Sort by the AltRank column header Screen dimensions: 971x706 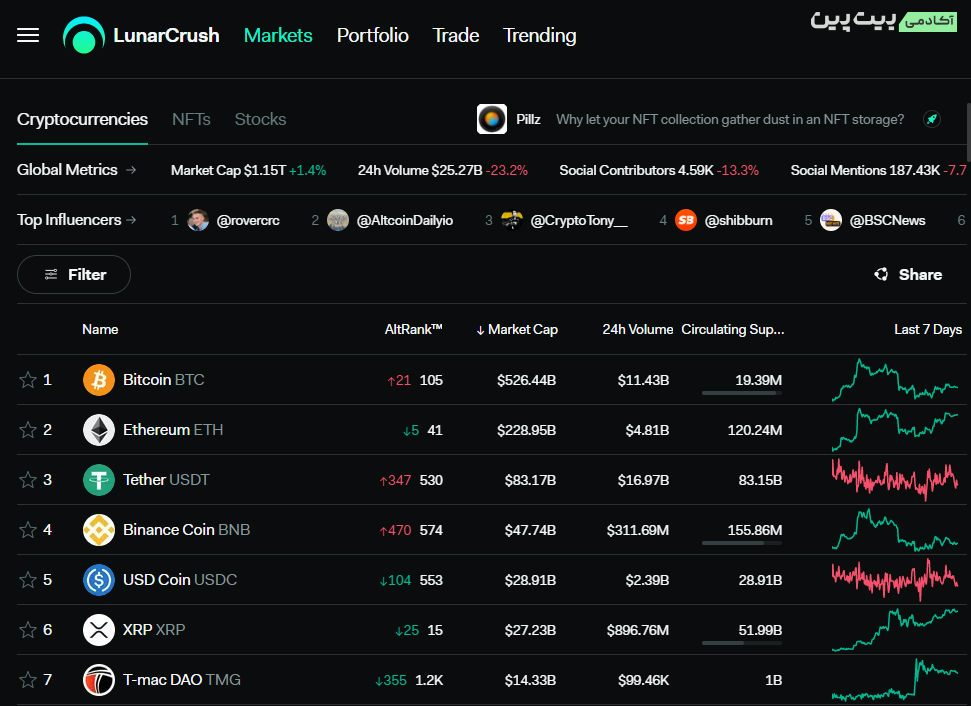coord(413,329)
